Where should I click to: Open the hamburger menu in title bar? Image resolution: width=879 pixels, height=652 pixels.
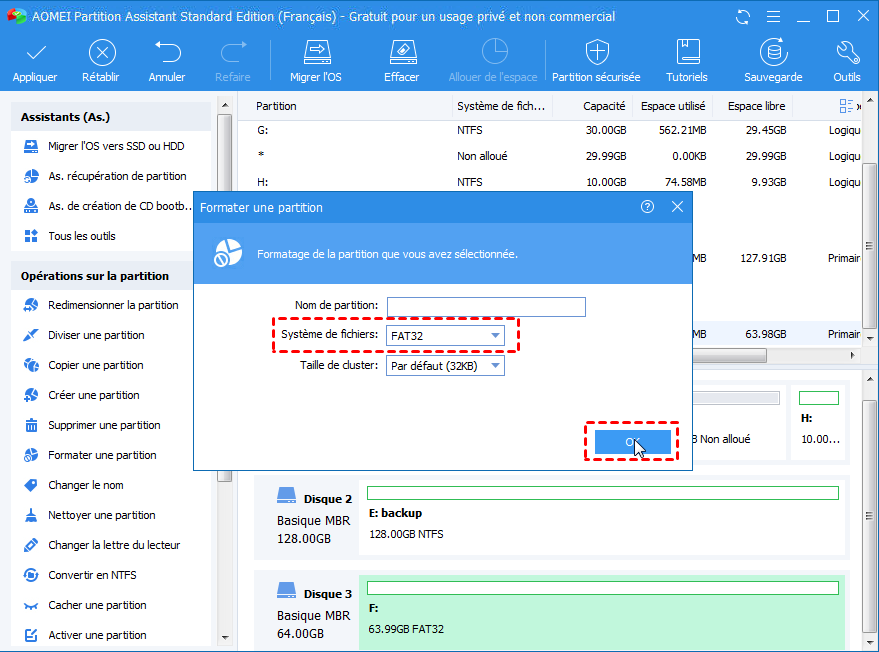[773, 17]
